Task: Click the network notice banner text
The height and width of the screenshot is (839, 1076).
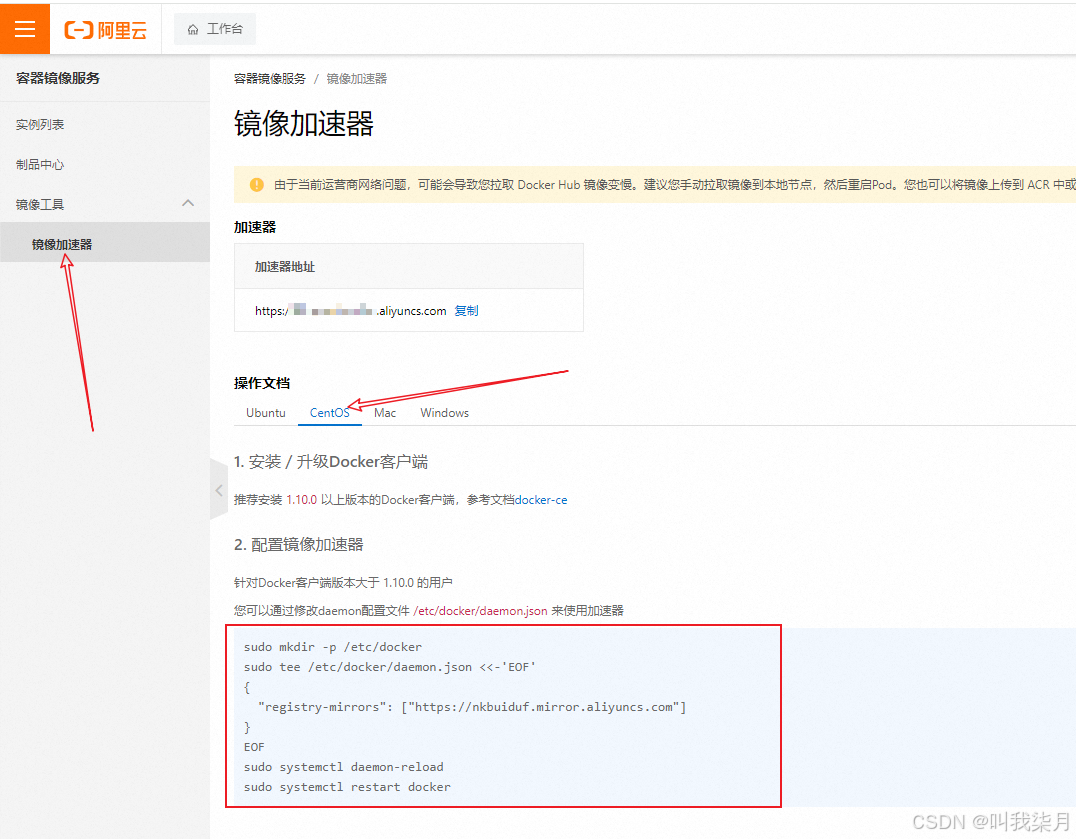Action: click(x=674, y=185)
